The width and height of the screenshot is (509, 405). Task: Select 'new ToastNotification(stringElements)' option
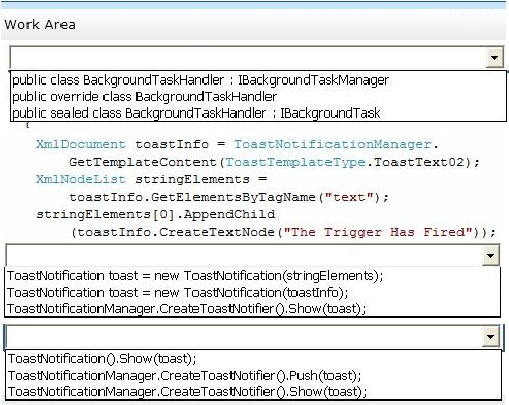click(x=195, y=276)
